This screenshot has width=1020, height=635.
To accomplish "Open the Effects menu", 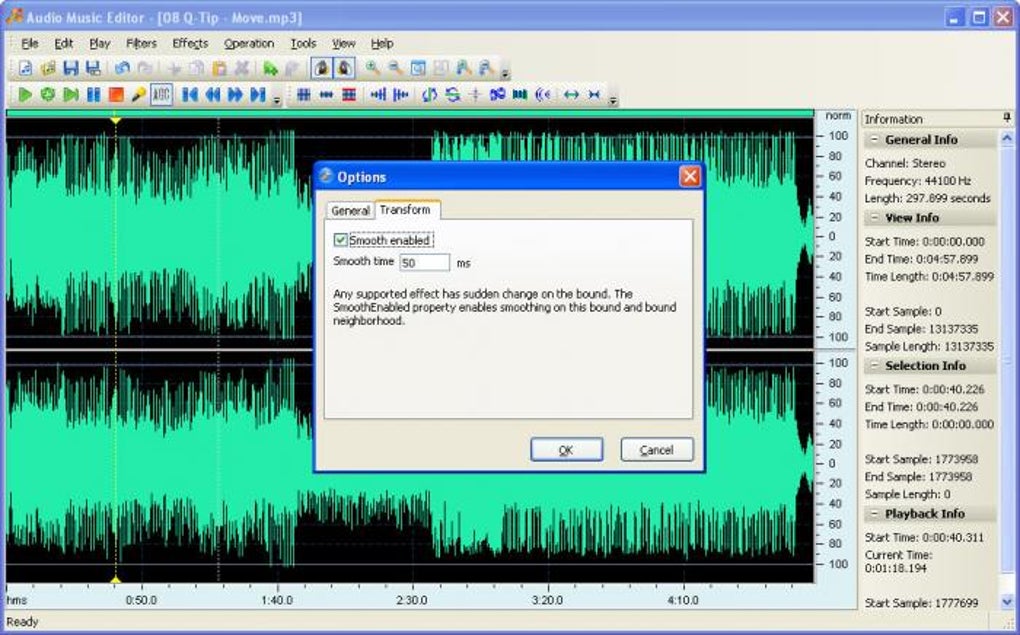I will (190, 44).
